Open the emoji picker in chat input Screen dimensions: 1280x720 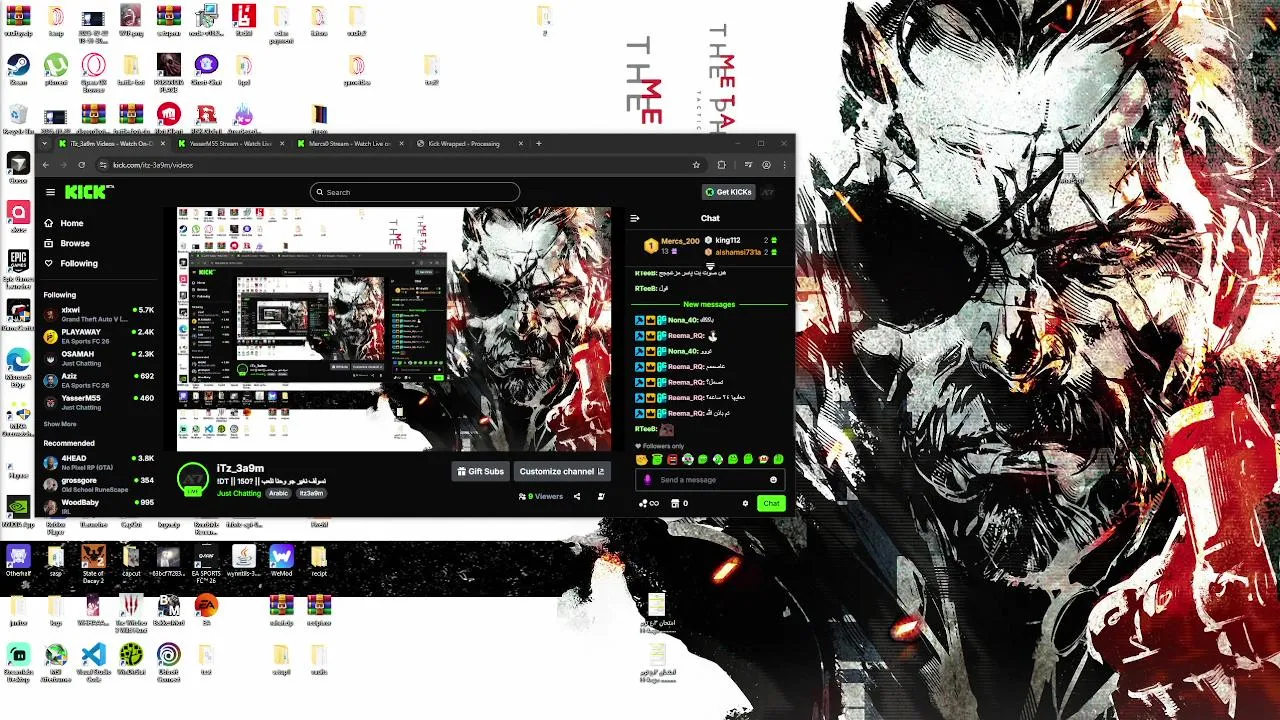click(773, 480)
